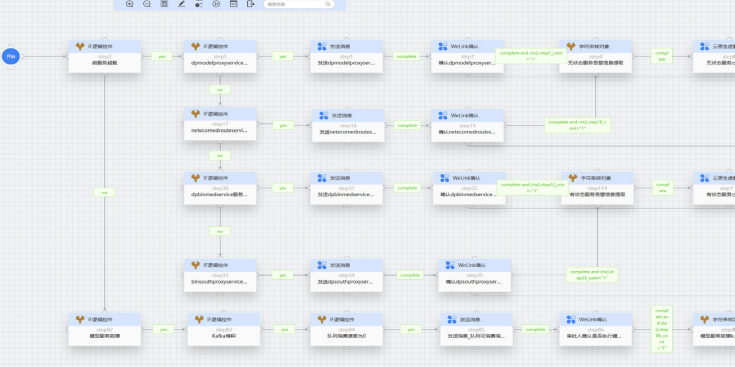This screenshot has height=367, width=735.
Task: Select 'complete' label right of step114 node
Action: [x=663, y=187]
